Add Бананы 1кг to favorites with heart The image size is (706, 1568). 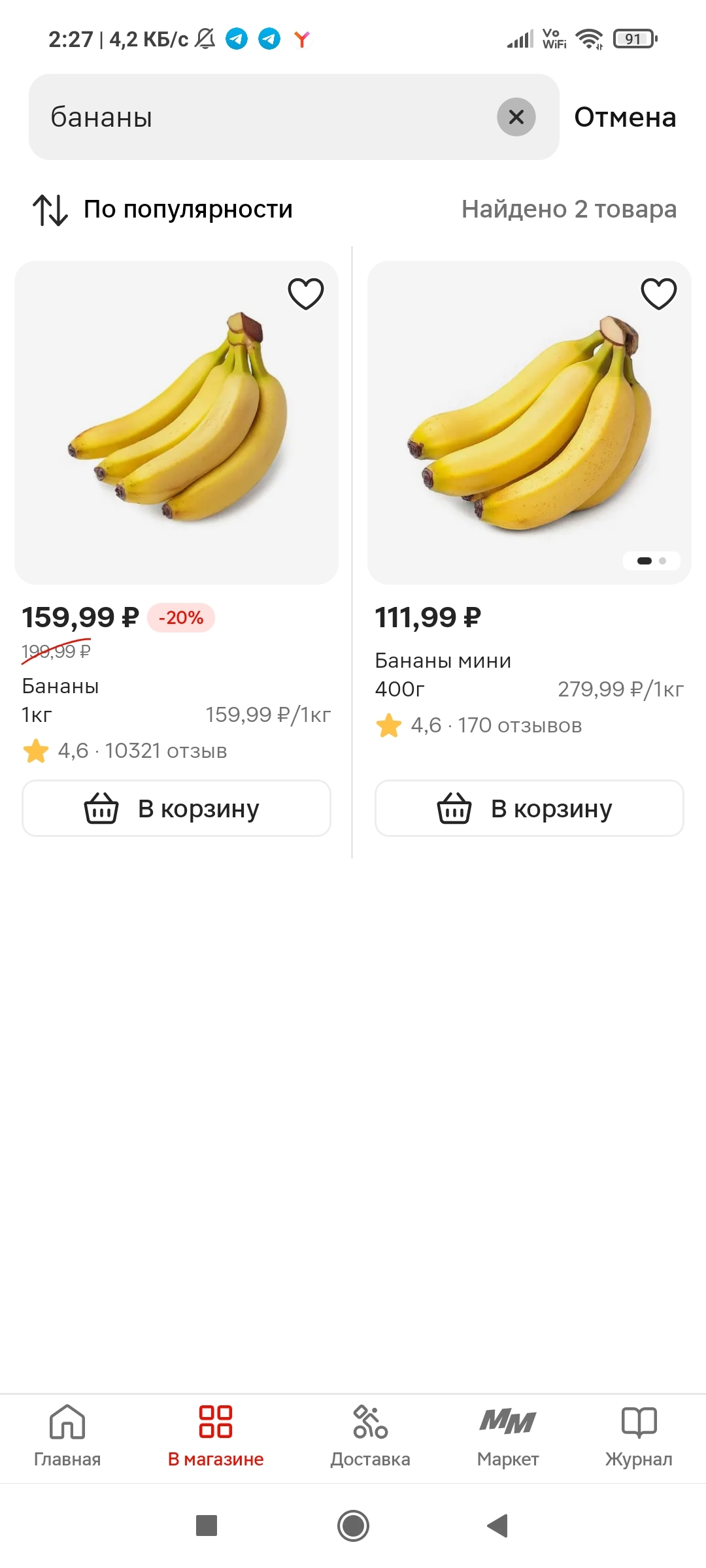click(306, 293)
